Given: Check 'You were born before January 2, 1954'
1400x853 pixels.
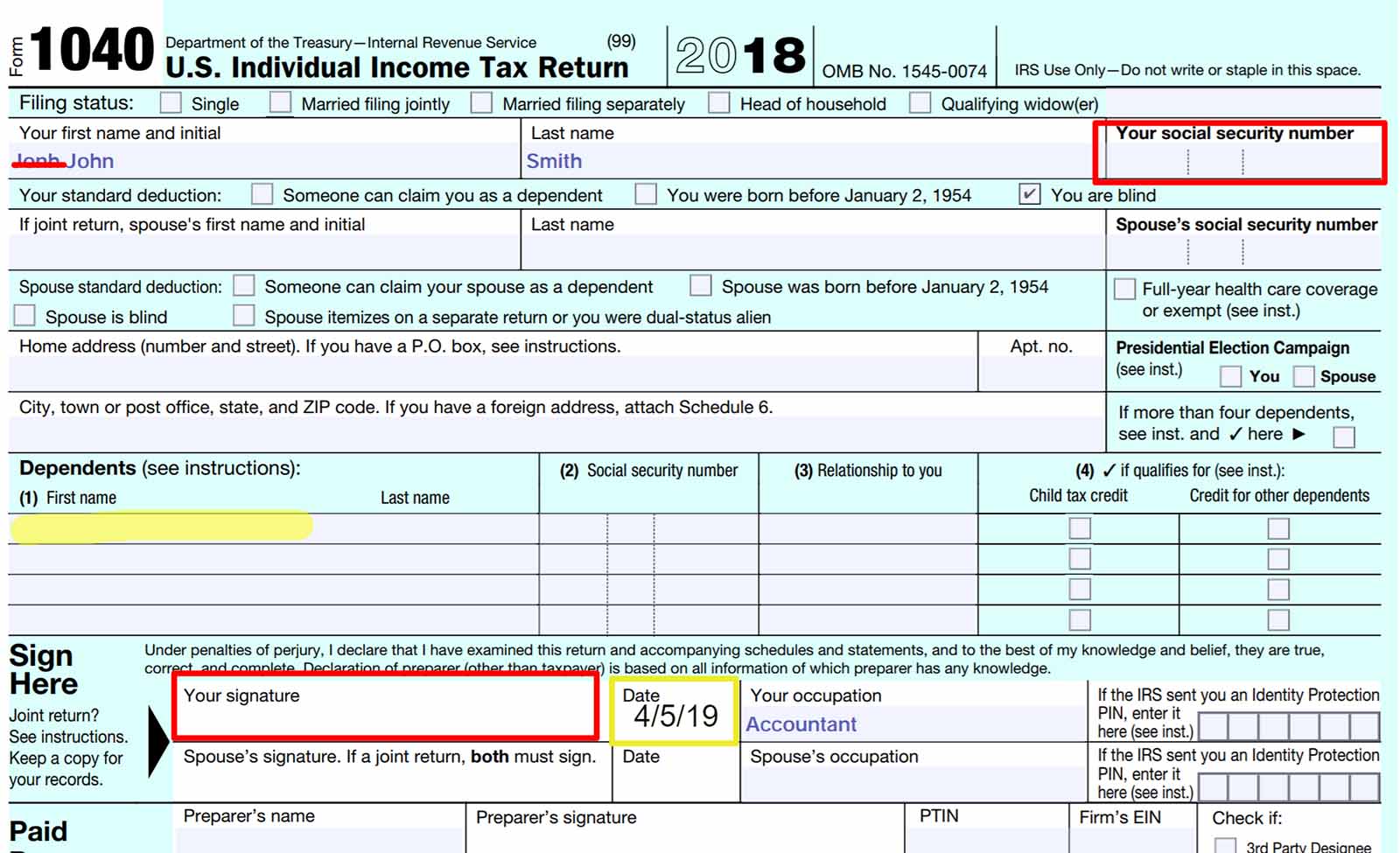Looking at the screenshot, I should tap(646, 193).
